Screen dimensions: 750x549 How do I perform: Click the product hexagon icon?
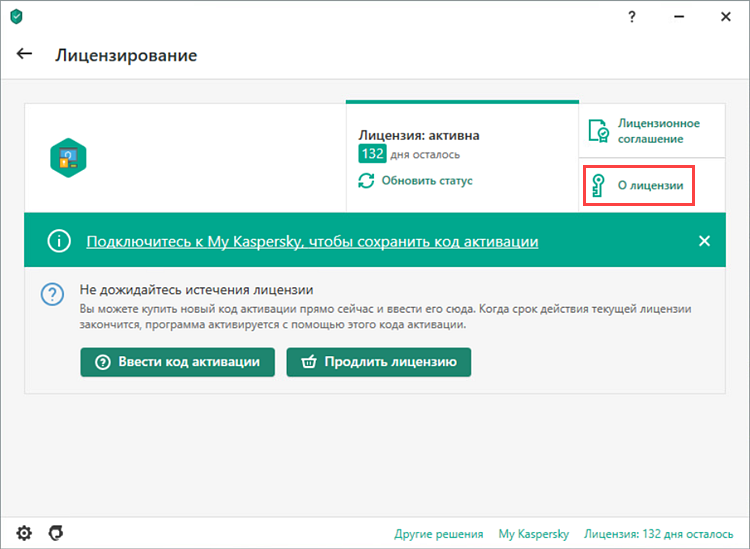(68, 158)
